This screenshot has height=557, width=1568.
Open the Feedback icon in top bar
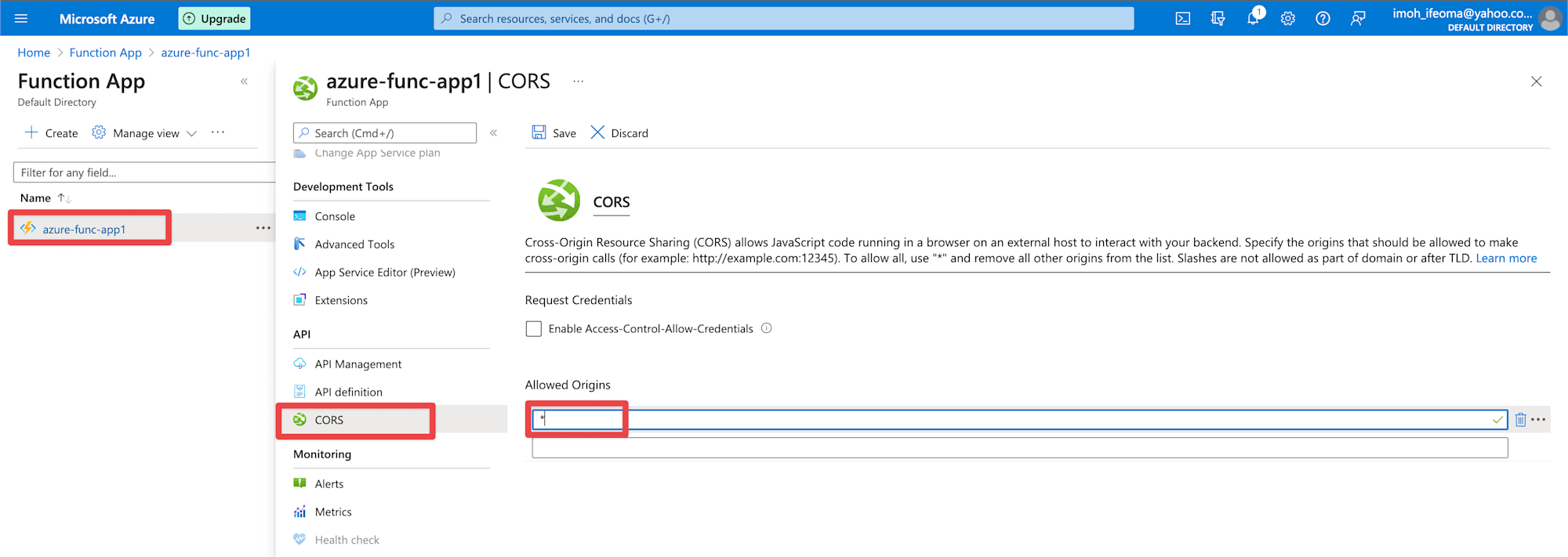pyautogui.click(x=1358, y=19)
